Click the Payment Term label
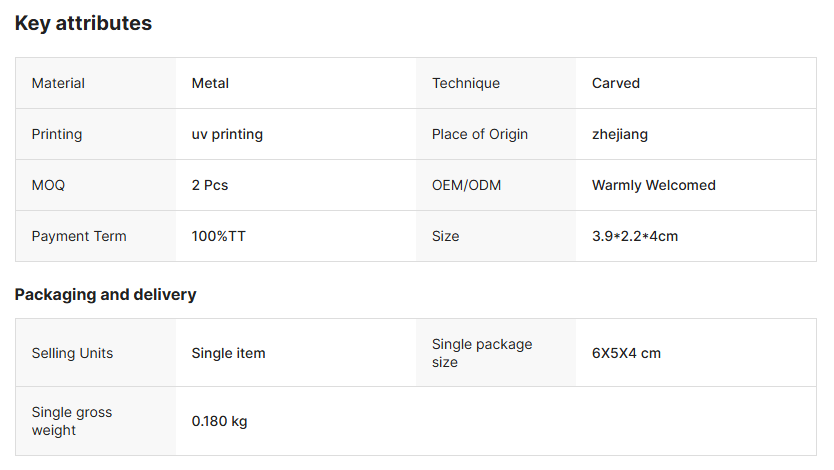Screen dimensions: 834x470 [79, 236]
